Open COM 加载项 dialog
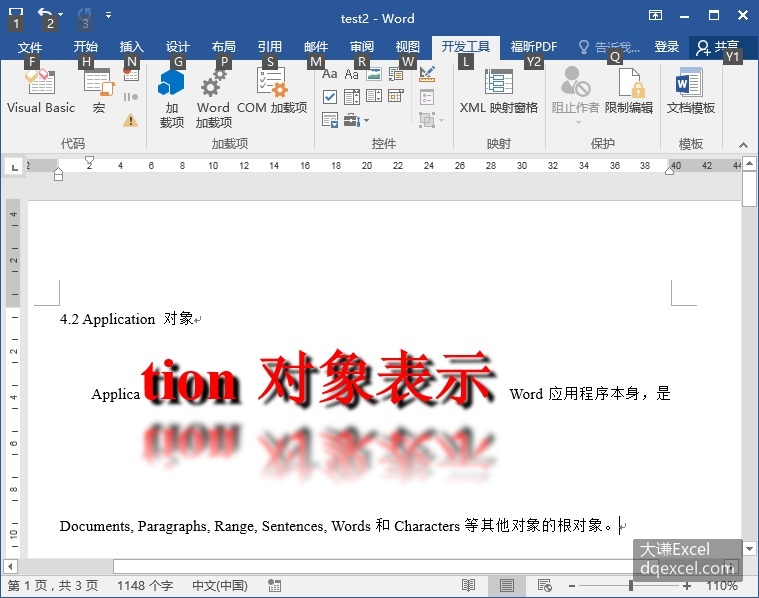This screenshot has height=598, width=759. (x=272, y=92)
